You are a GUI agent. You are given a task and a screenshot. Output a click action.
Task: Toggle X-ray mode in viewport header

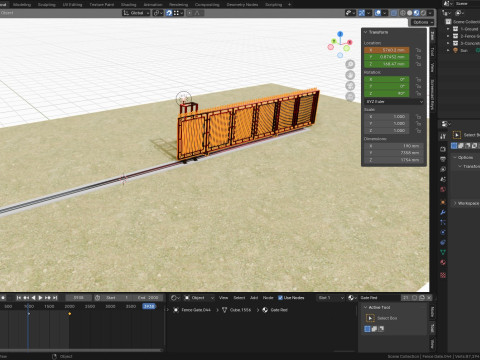coord(394,13)
